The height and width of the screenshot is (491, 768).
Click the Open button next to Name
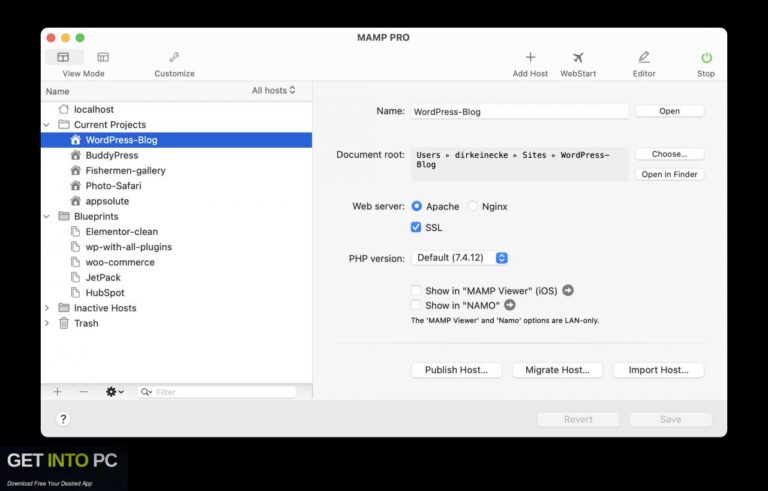click(669, 111)
